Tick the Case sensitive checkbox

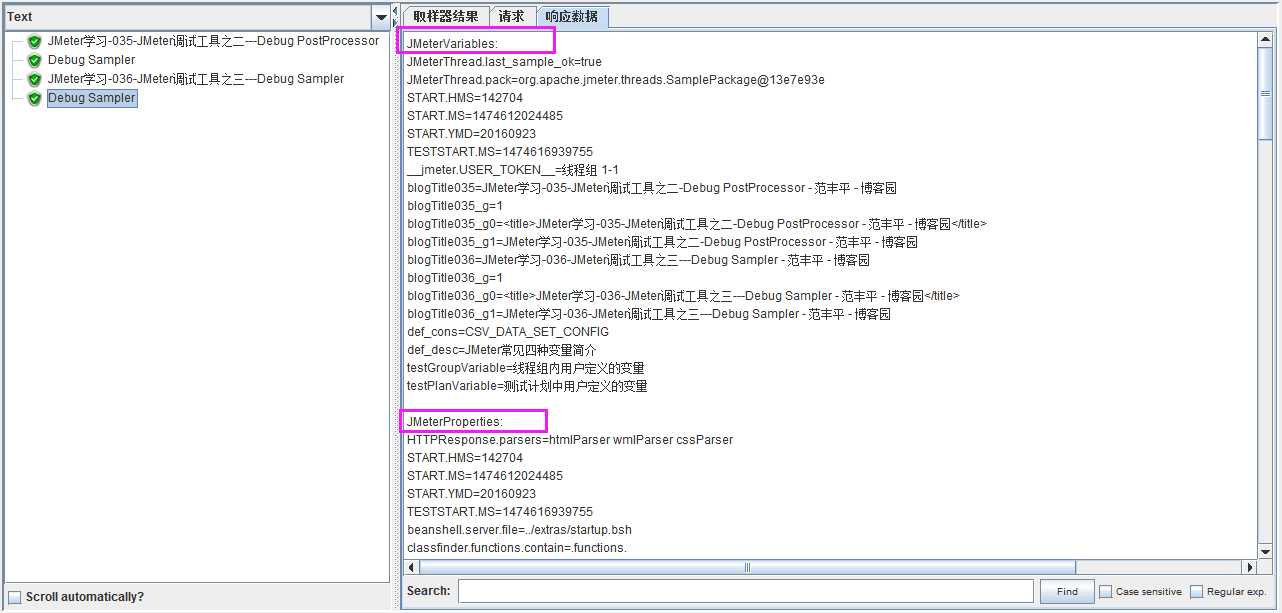click(1106, 591)
